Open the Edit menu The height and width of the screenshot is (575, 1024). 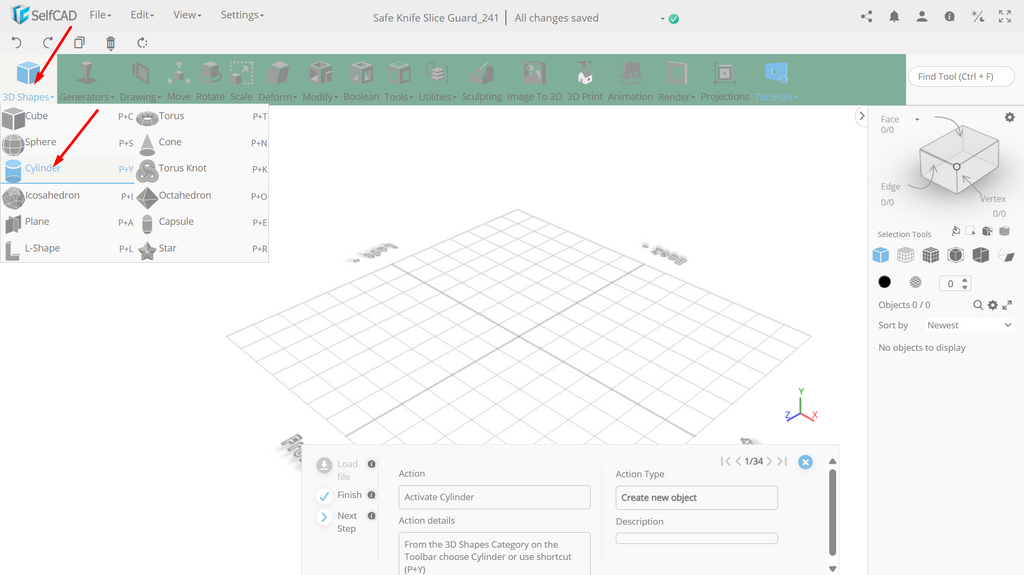tap(142, 14)
